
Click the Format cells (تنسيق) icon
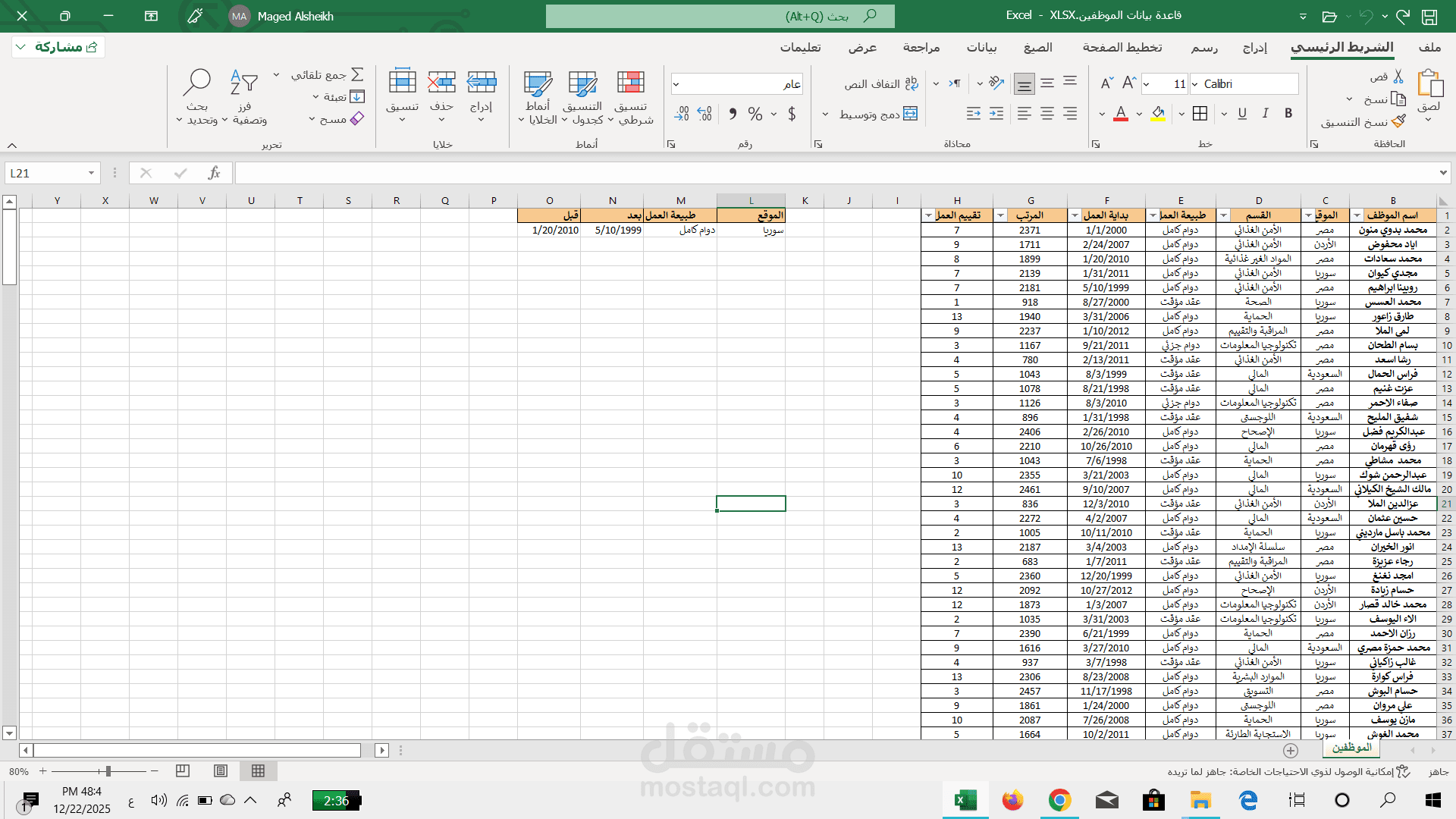tap(402, 82)
